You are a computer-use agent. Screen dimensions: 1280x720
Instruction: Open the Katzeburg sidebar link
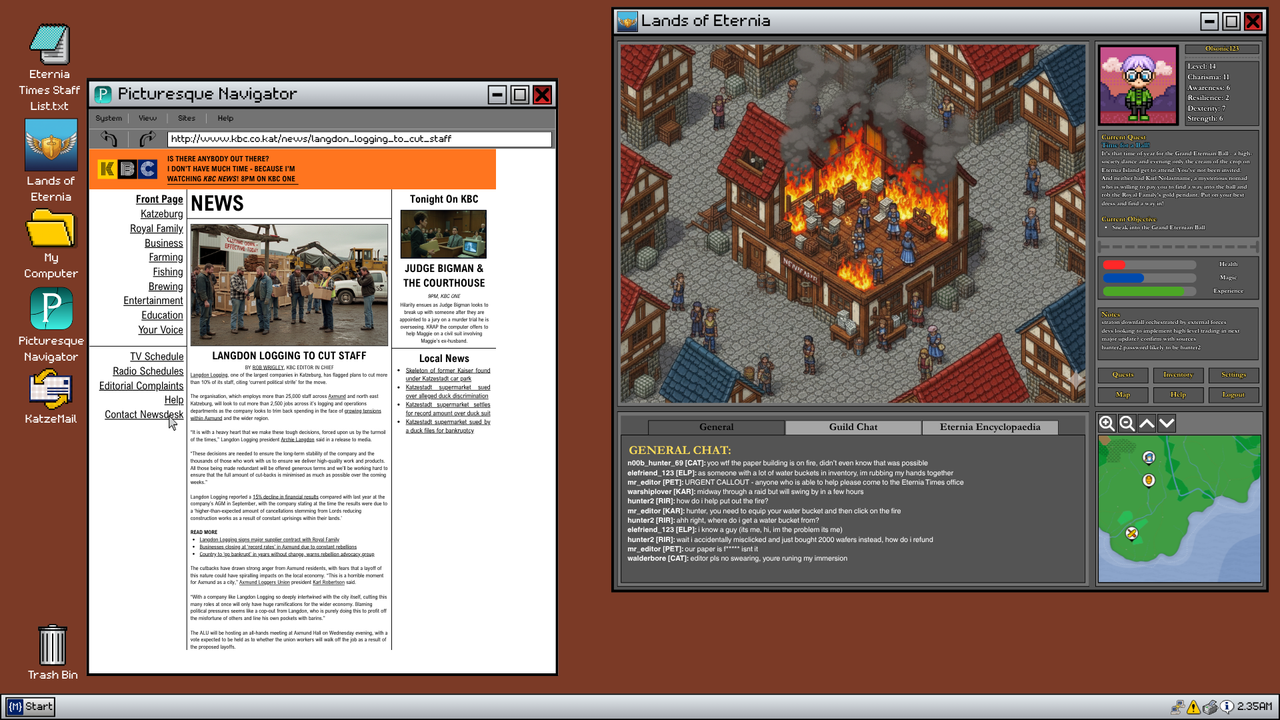pyautogui.click(x=161, y=214)
